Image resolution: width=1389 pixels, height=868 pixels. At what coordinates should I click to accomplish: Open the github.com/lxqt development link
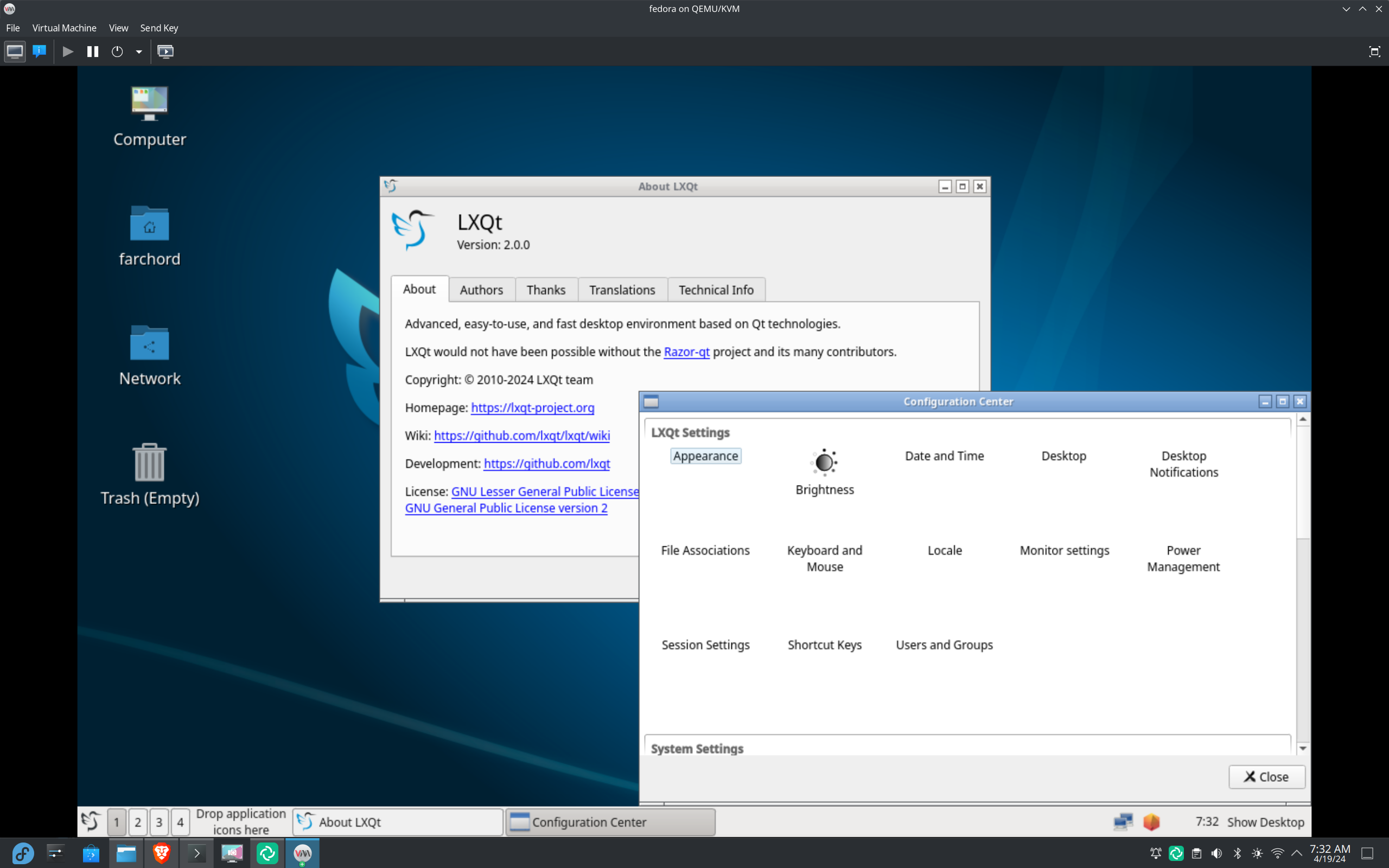[546, 464]
